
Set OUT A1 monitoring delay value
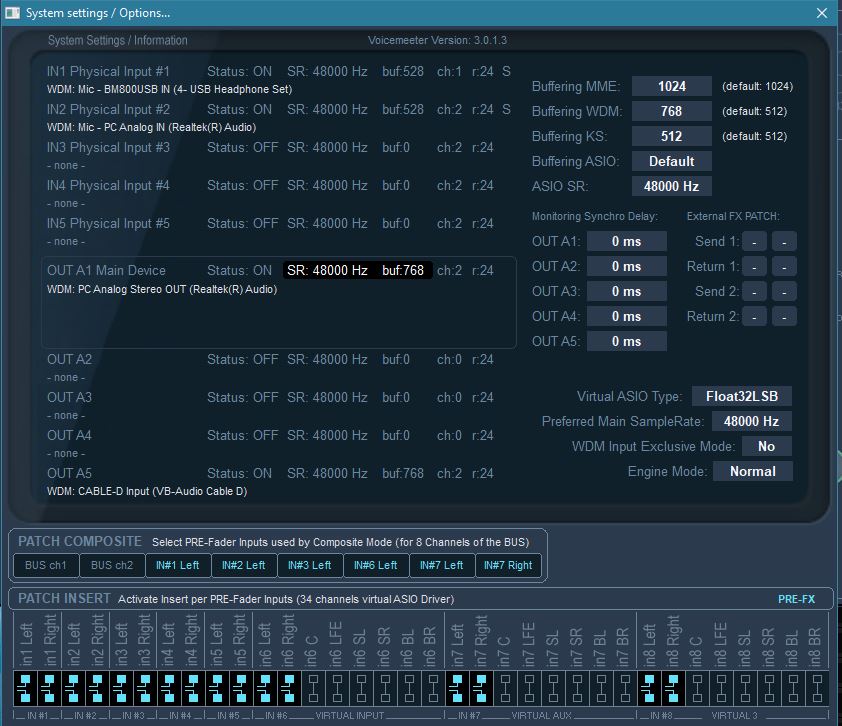[627, 242]
